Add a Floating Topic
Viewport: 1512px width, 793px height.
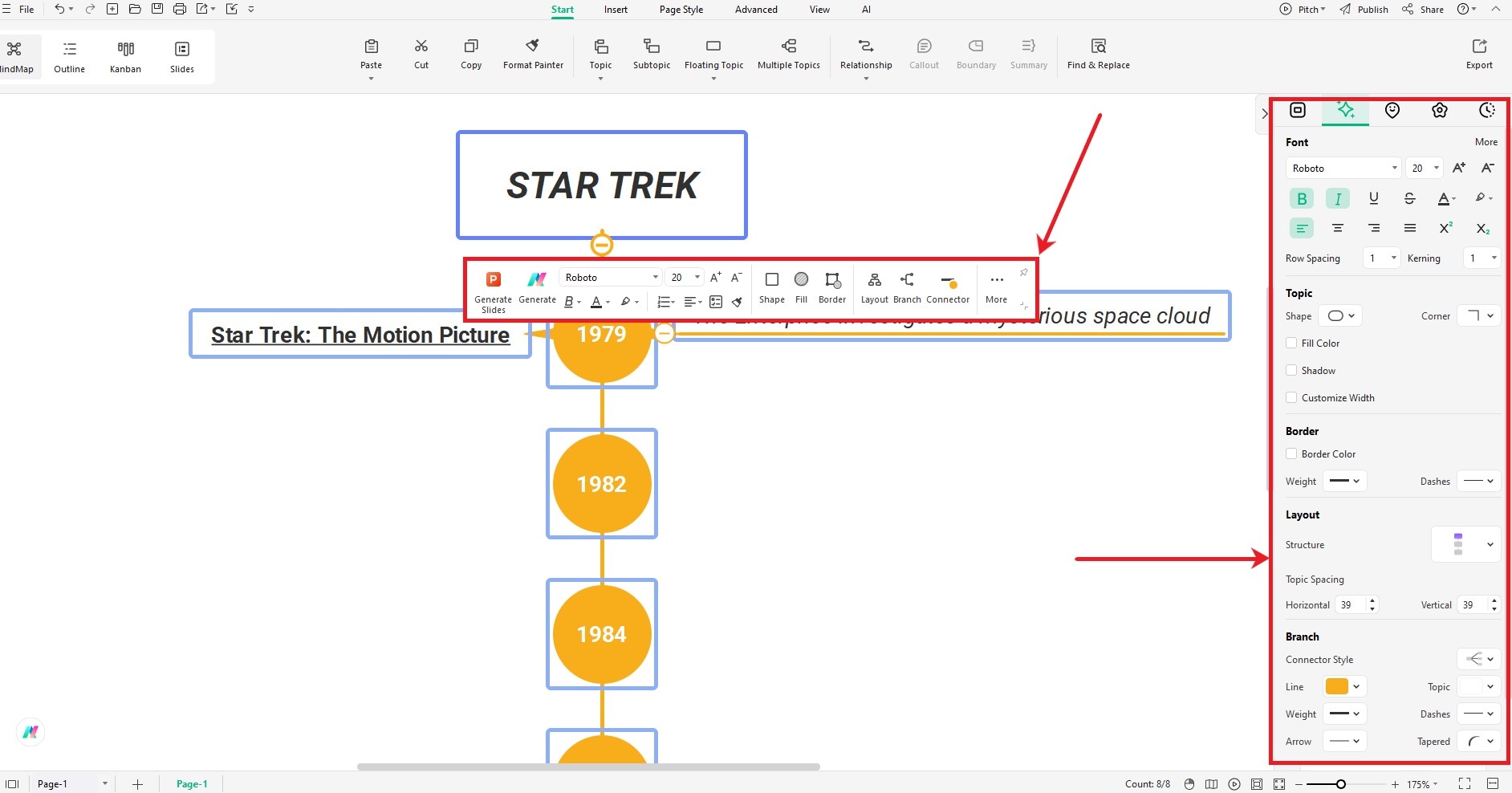(713, 54)
